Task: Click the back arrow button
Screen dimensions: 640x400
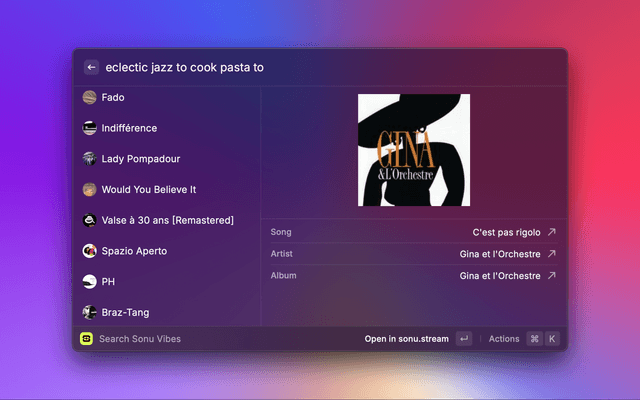Action: coord(91,67)
